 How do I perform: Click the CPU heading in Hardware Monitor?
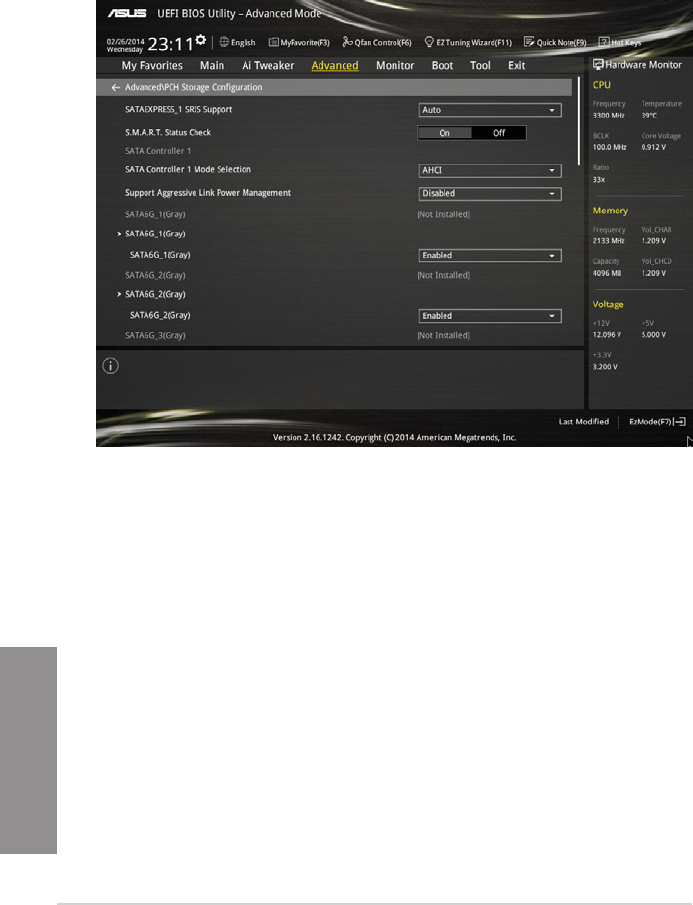(x=601, y=85)
